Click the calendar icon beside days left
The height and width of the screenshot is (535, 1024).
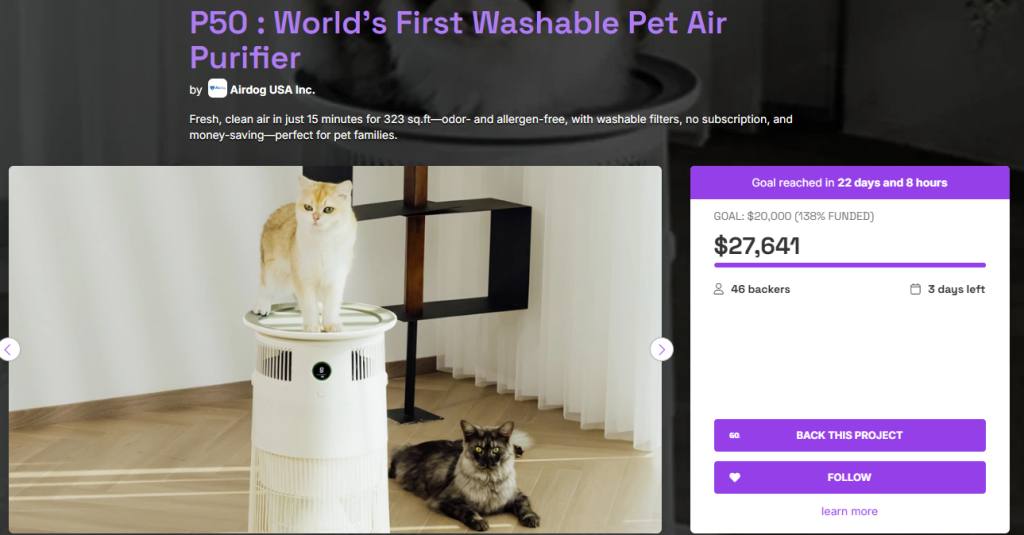[916, 289]
